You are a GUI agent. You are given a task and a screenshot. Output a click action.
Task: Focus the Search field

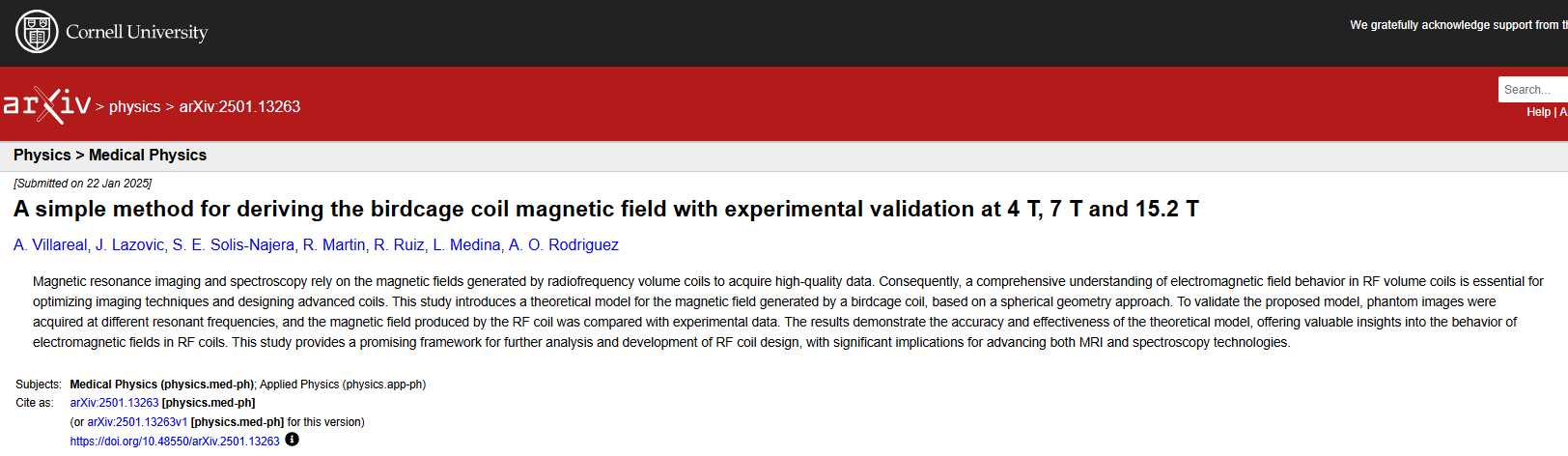tap(1533, 89)
